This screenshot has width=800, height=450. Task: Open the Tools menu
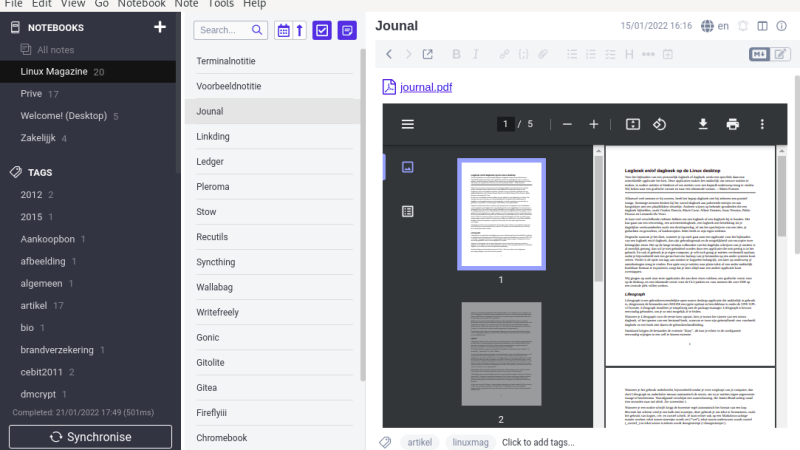220,4
